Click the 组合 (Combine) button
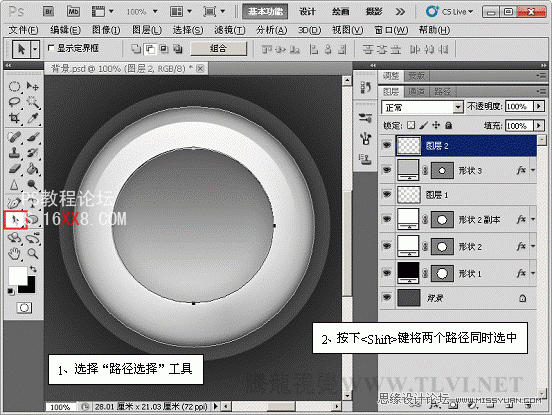 pyautogui.click(x=218, y=48)
